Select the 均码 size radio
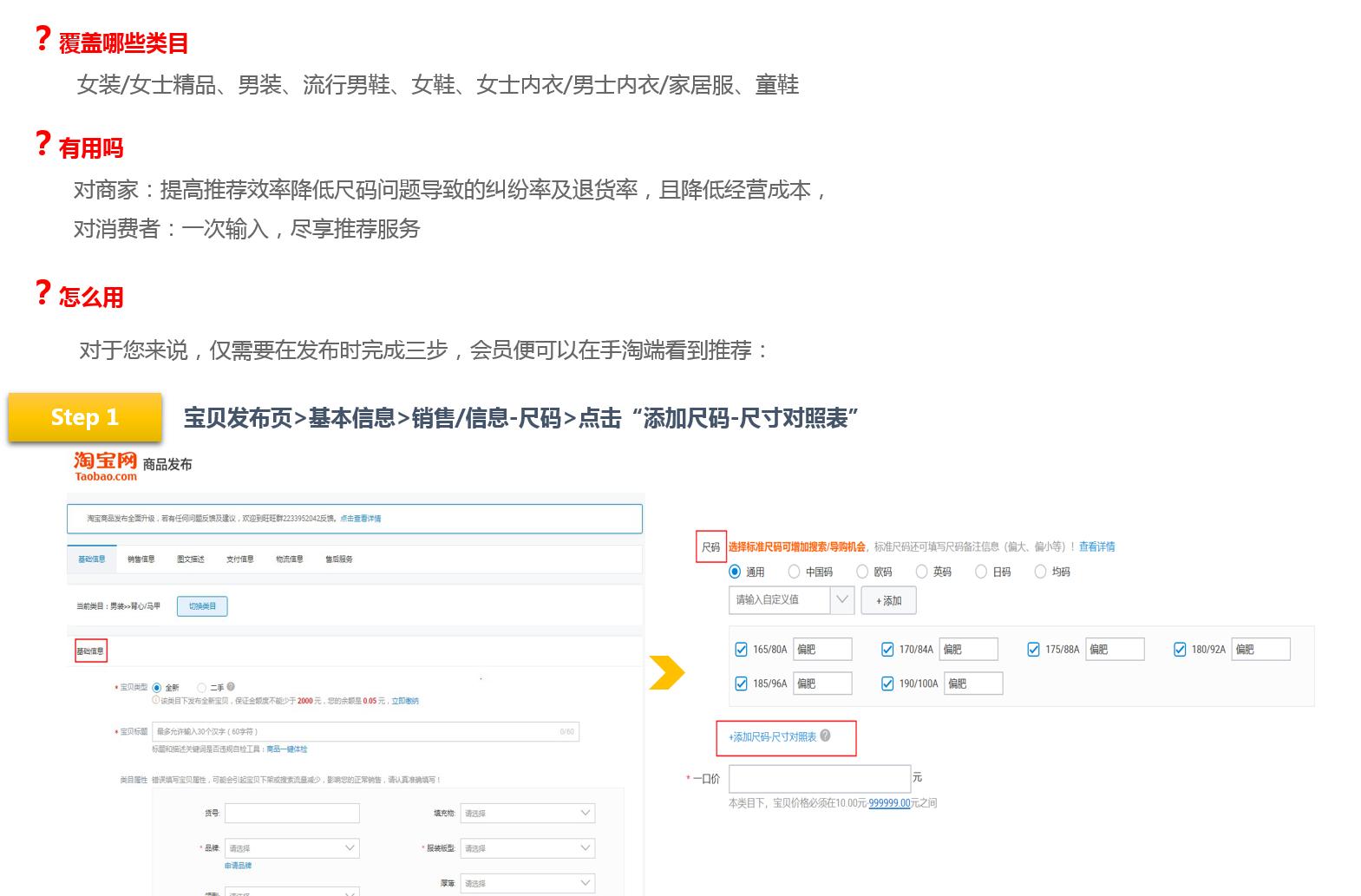 (x=1040, y=572)
